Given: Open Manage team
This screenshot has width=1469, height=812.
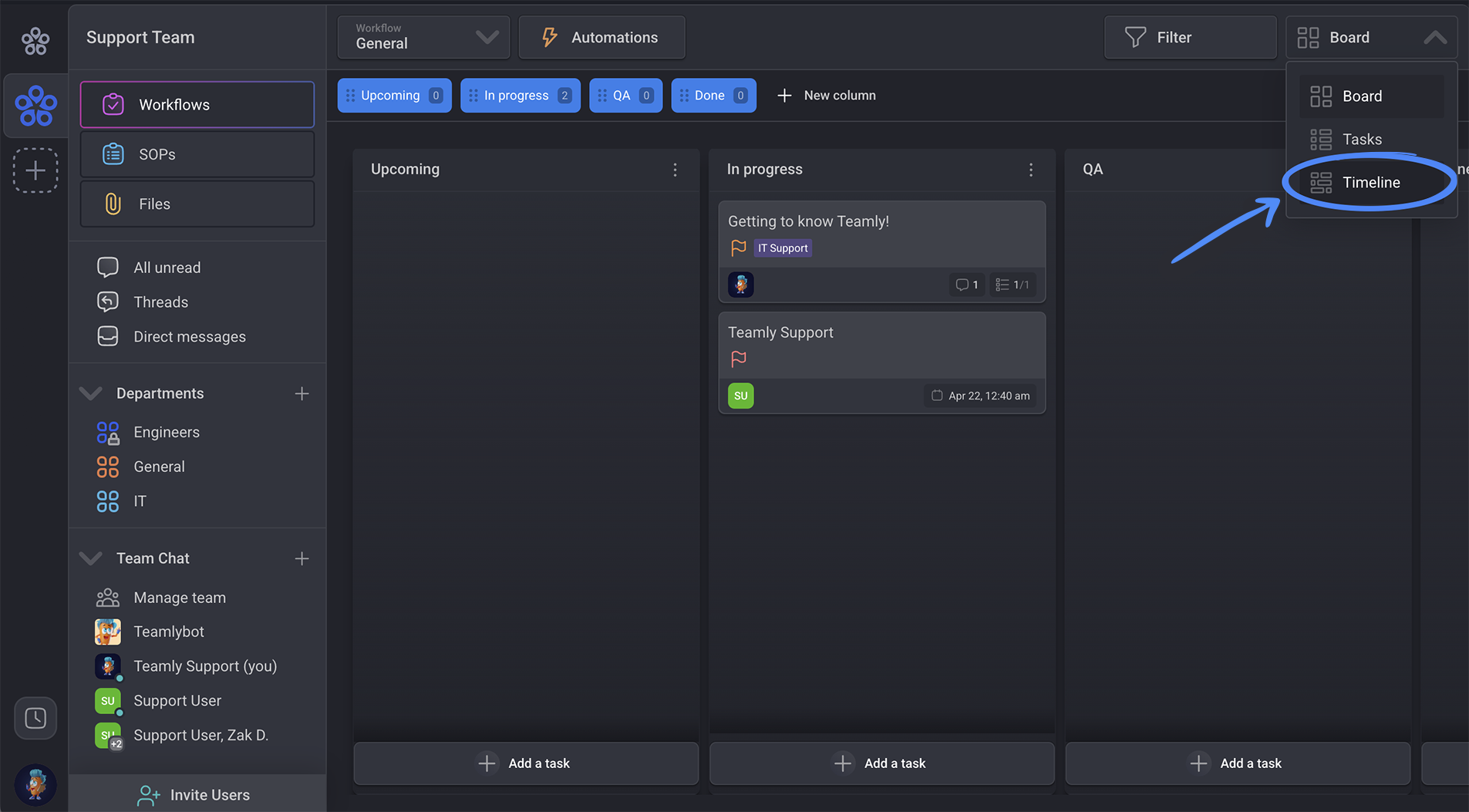Looking at the screenshot, I should (180, 598).
